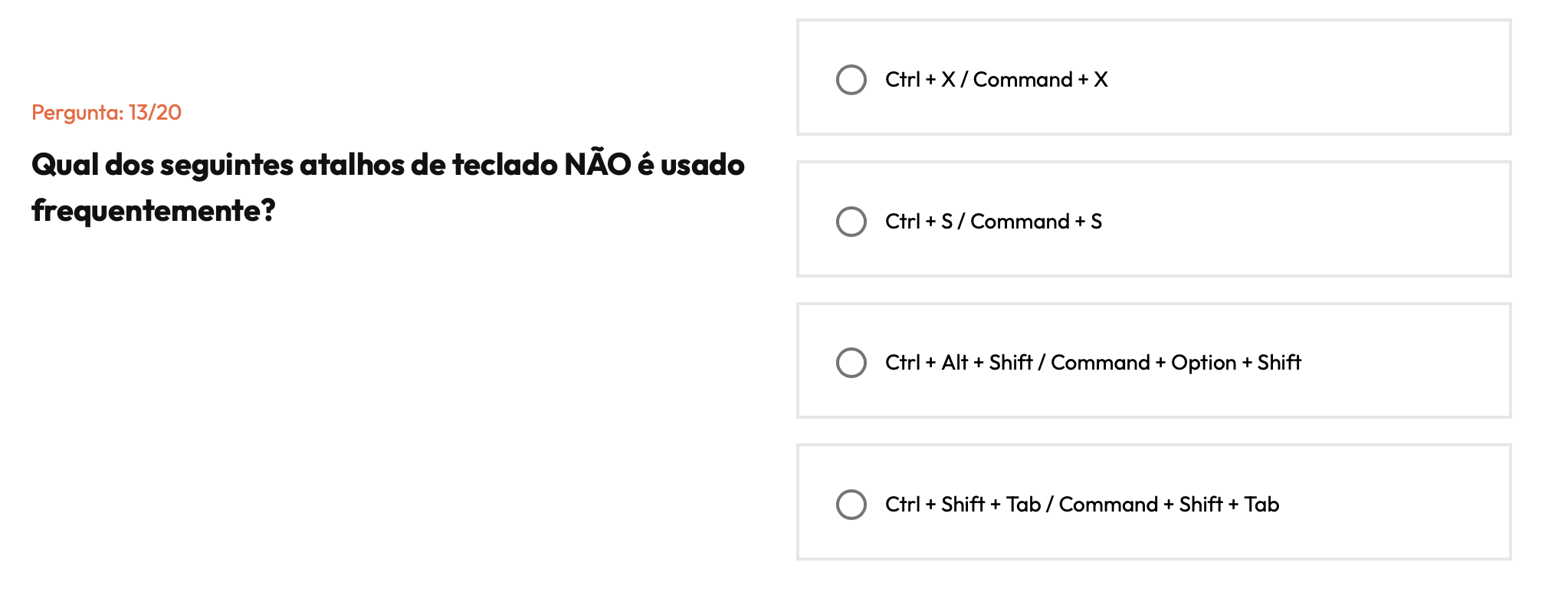
Task: Choose the "Ctrl + Alt + Shift" radio button
Action: [x=851, y=363]
